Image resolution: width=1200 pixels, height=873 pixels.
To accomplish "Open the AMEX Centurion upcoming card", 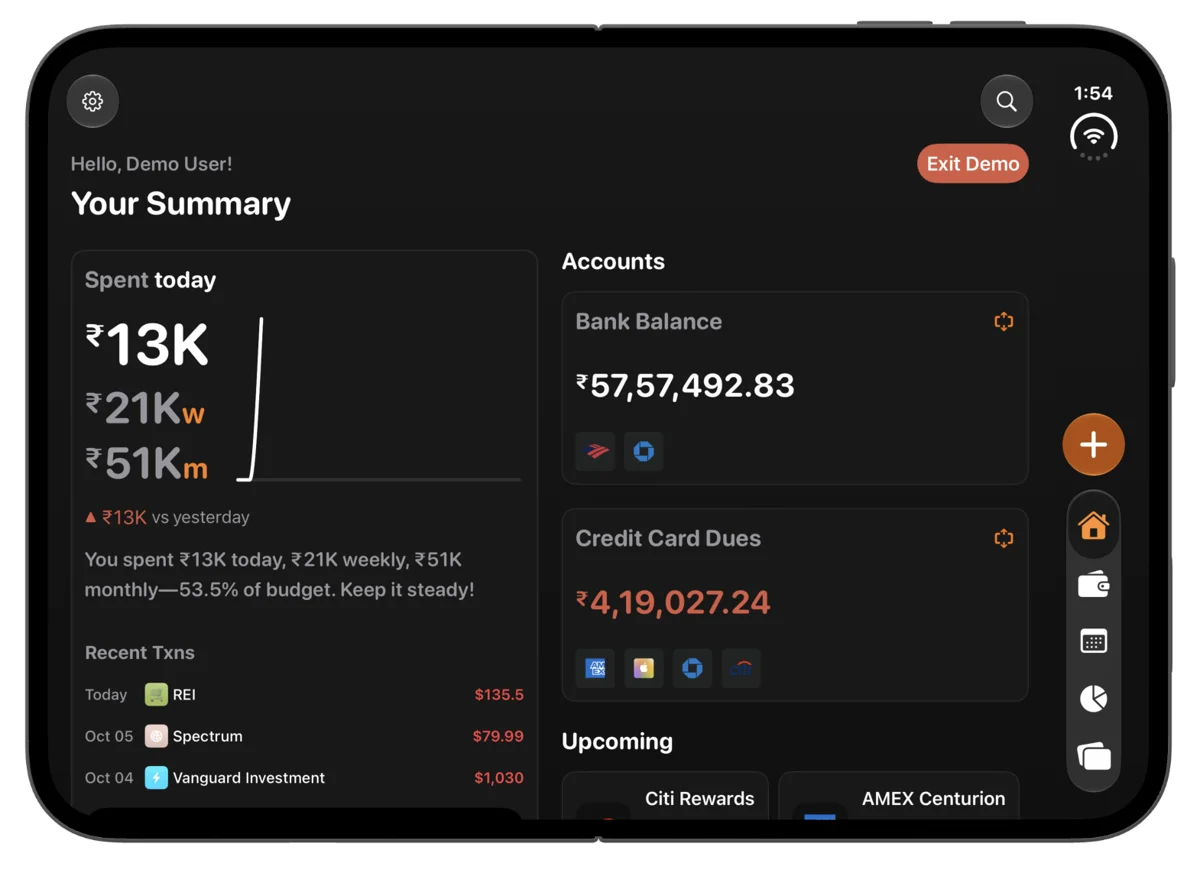I will pyautogui.click(x=899, y=796).
